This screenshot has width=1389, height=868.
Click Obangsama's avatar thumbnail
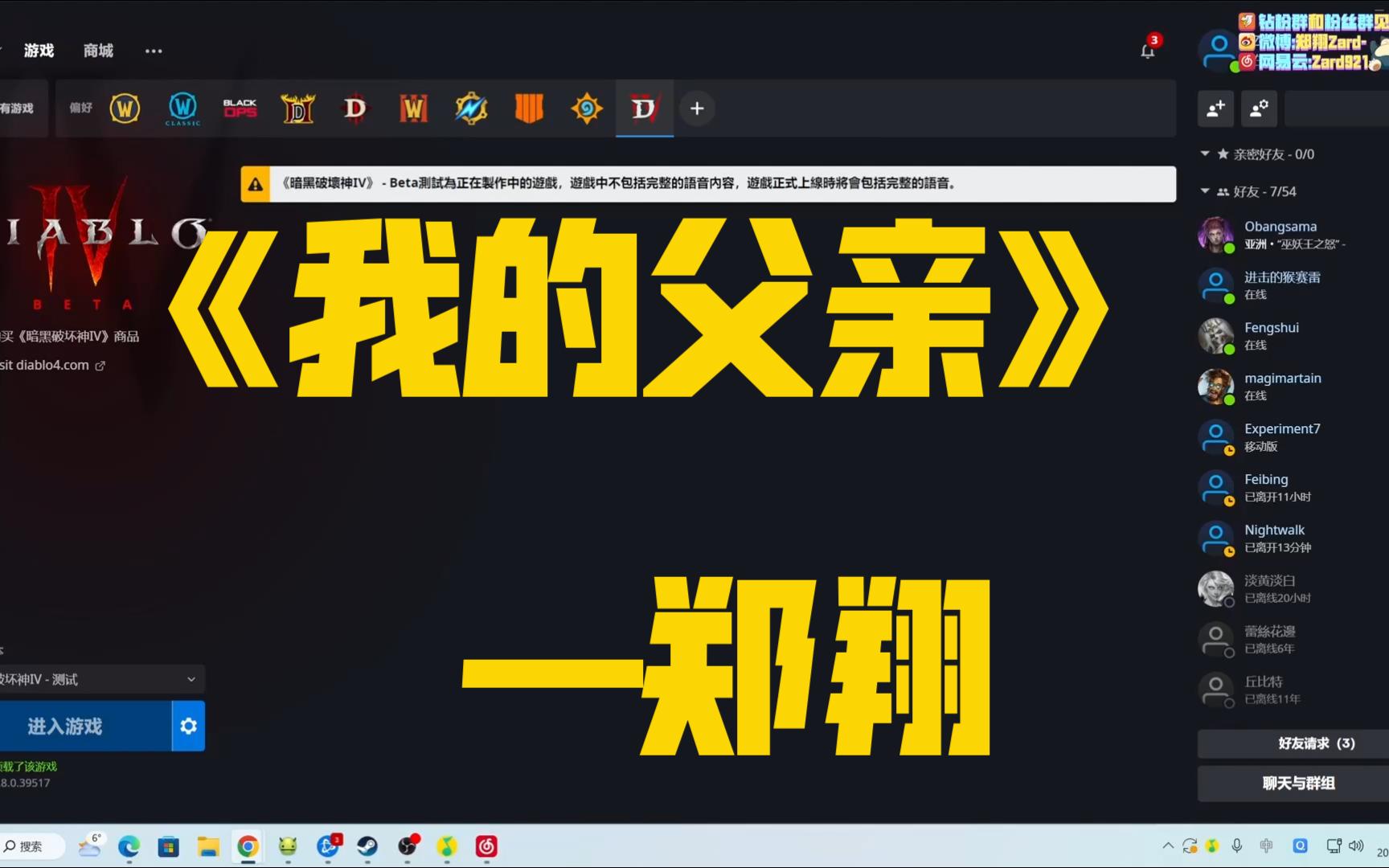(x=1215, y=235)
